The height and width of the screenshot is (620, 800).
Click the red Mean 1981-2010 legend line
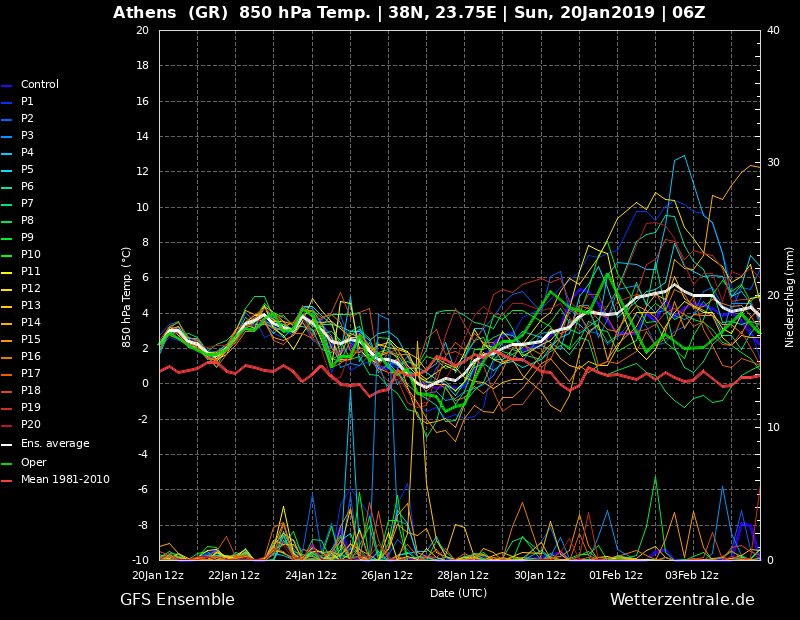pos(6,481)
